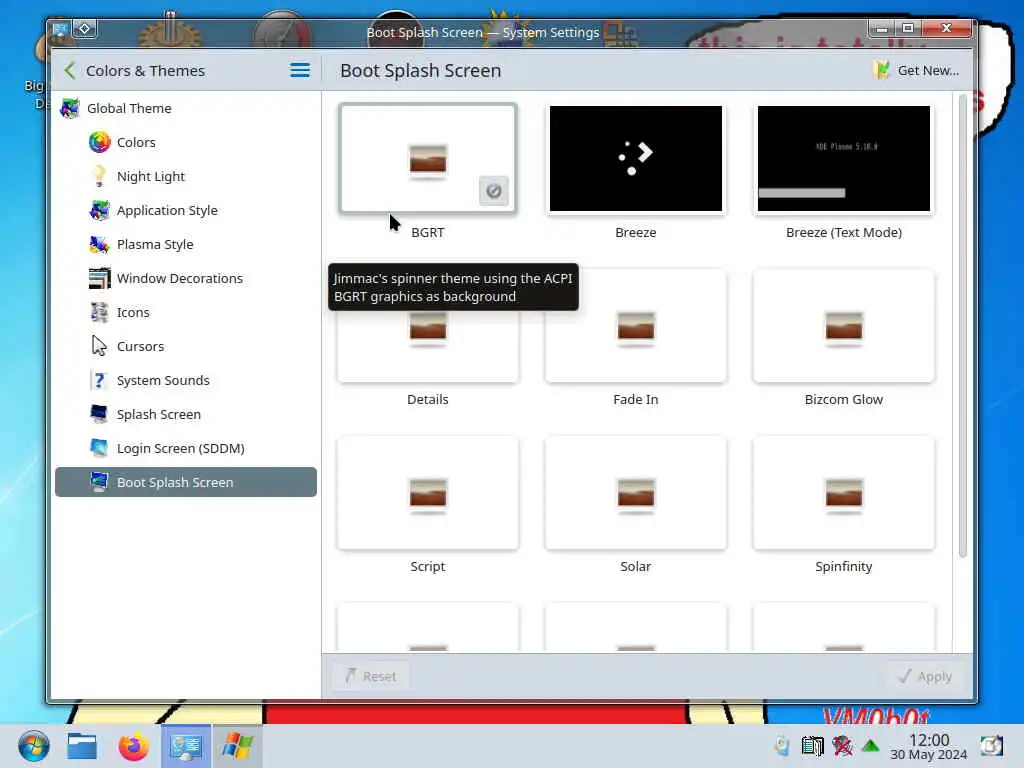Click the Boot Splash Screen sidebar icon
The image size is (1024, 768).
click(99, 482)
